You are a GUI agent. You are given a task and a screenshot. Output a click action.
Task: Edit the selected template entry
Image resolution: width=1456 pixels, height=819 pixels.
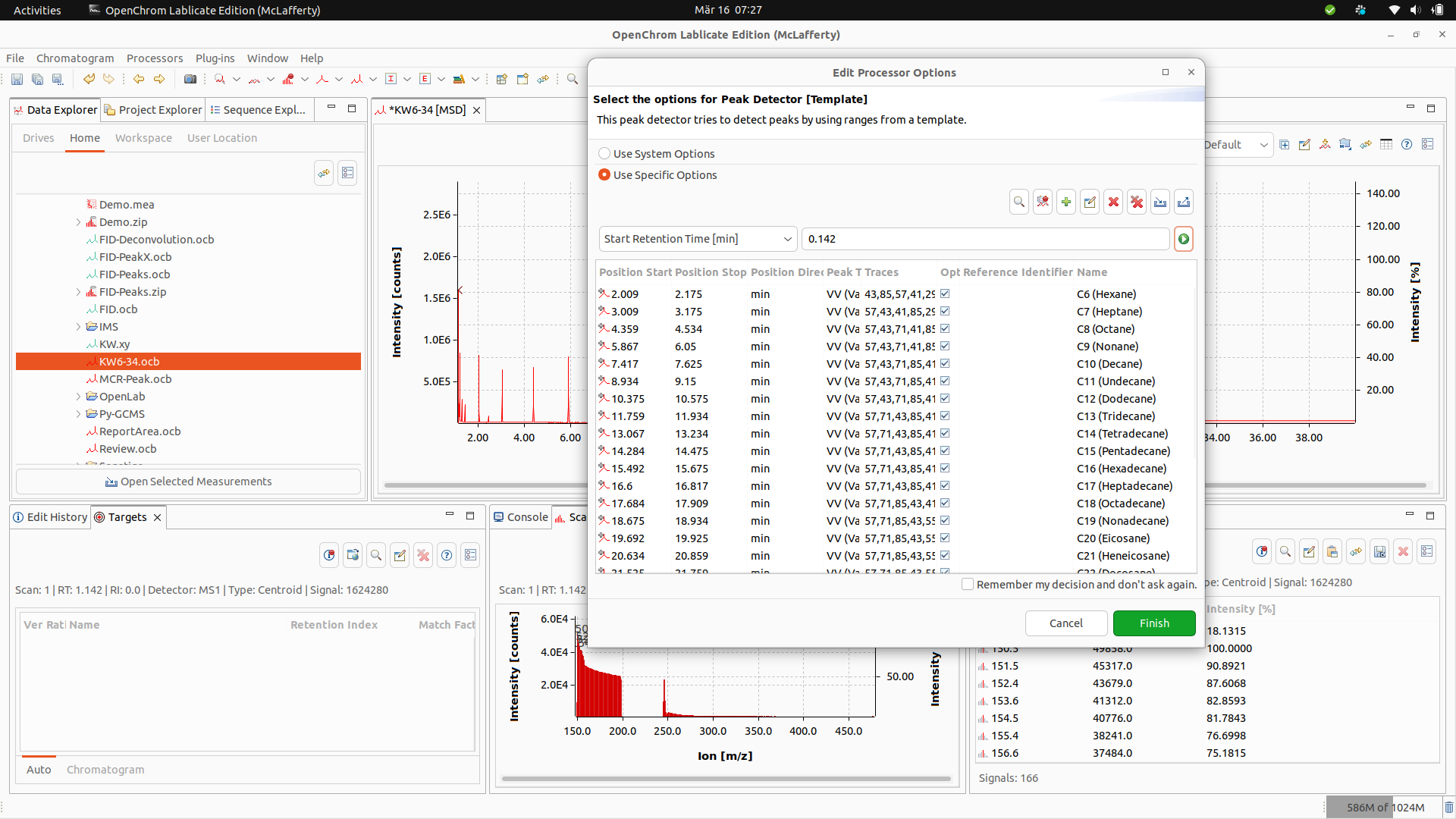(1090, 202)
